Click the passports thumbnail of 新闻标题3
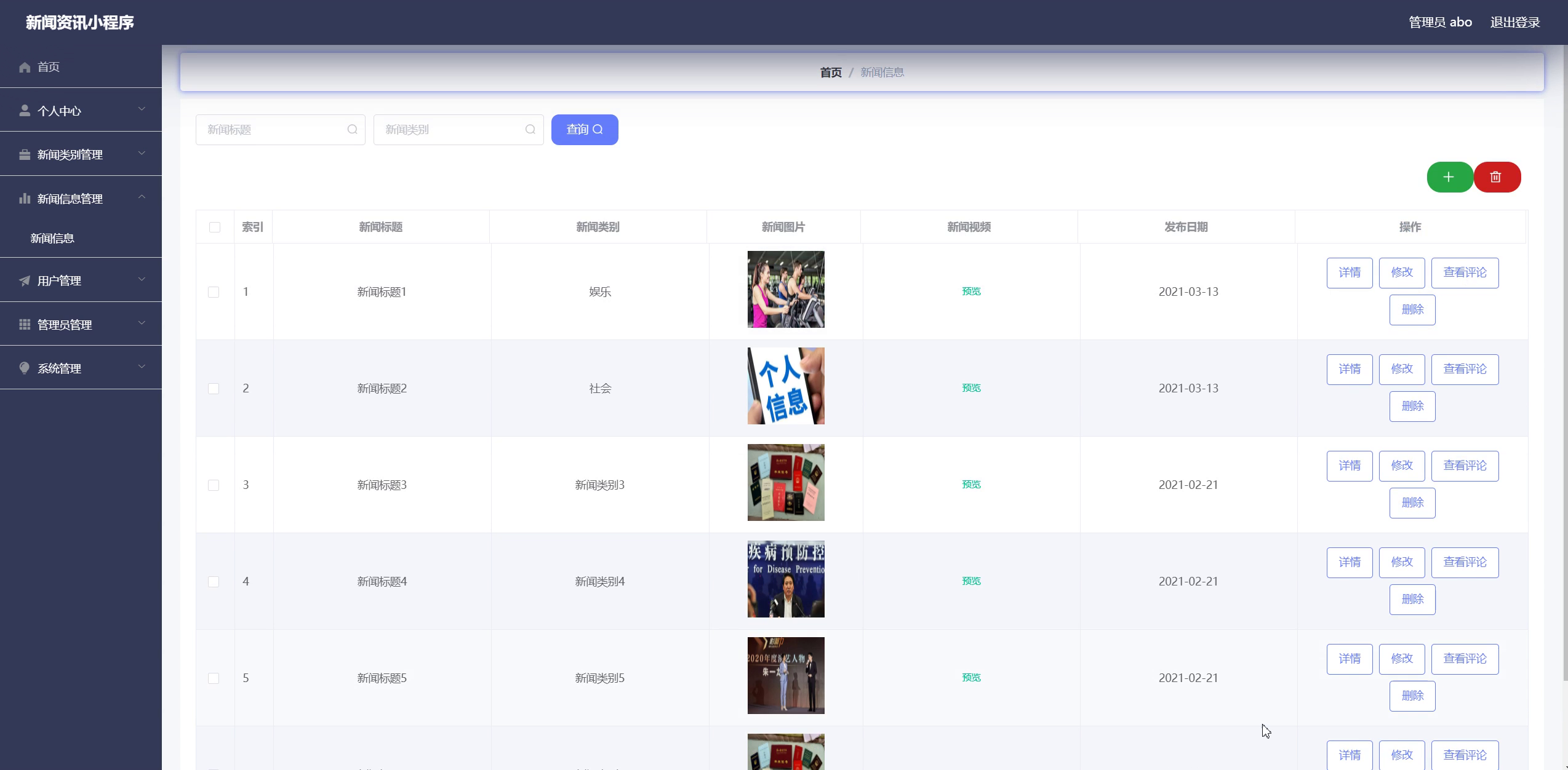This screenshot has width=1568, height=770. tap(786, 482)
